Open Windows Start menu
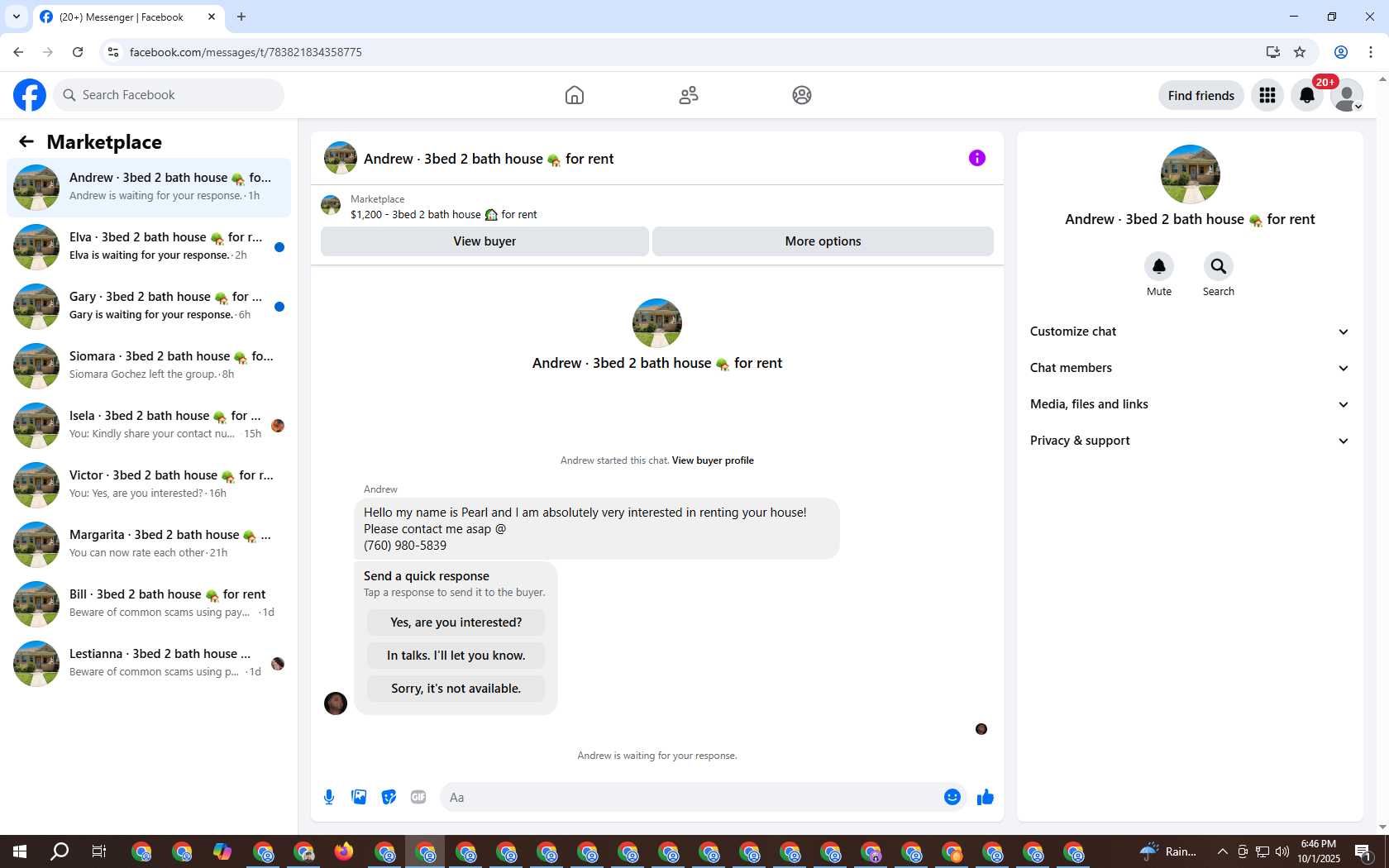The width and height of the screenshot is (1389, 868). [20, 851]
